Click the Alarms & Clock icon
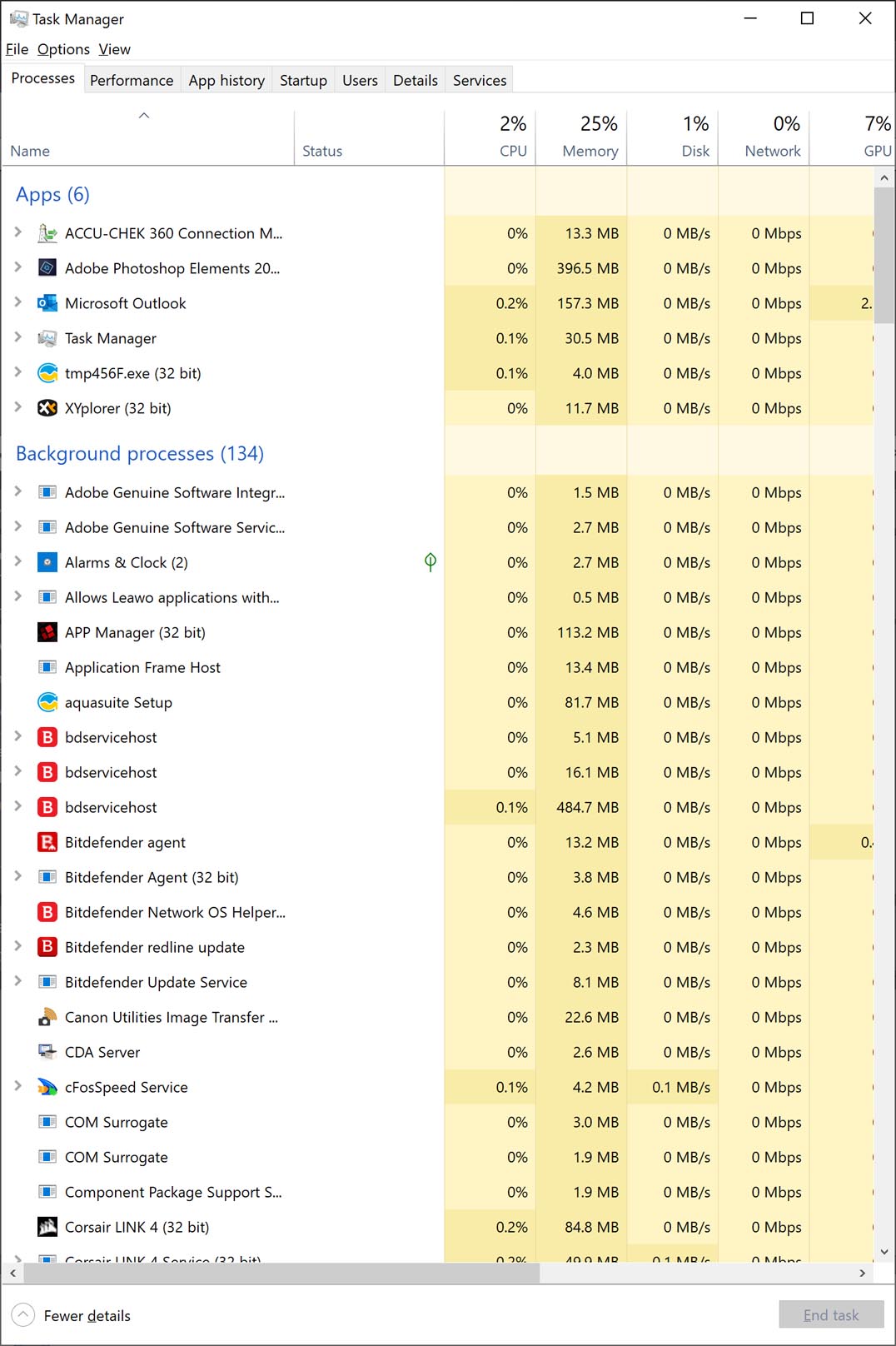Viewport: 896px width, 1346px height. coord(47,562)
